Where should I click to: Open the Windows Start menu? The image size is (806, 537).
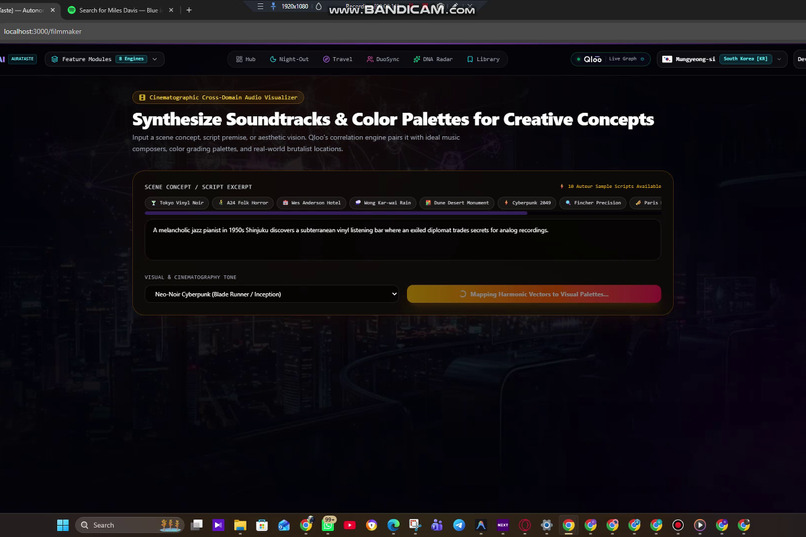pyautogui.click(x=63, y=525)
